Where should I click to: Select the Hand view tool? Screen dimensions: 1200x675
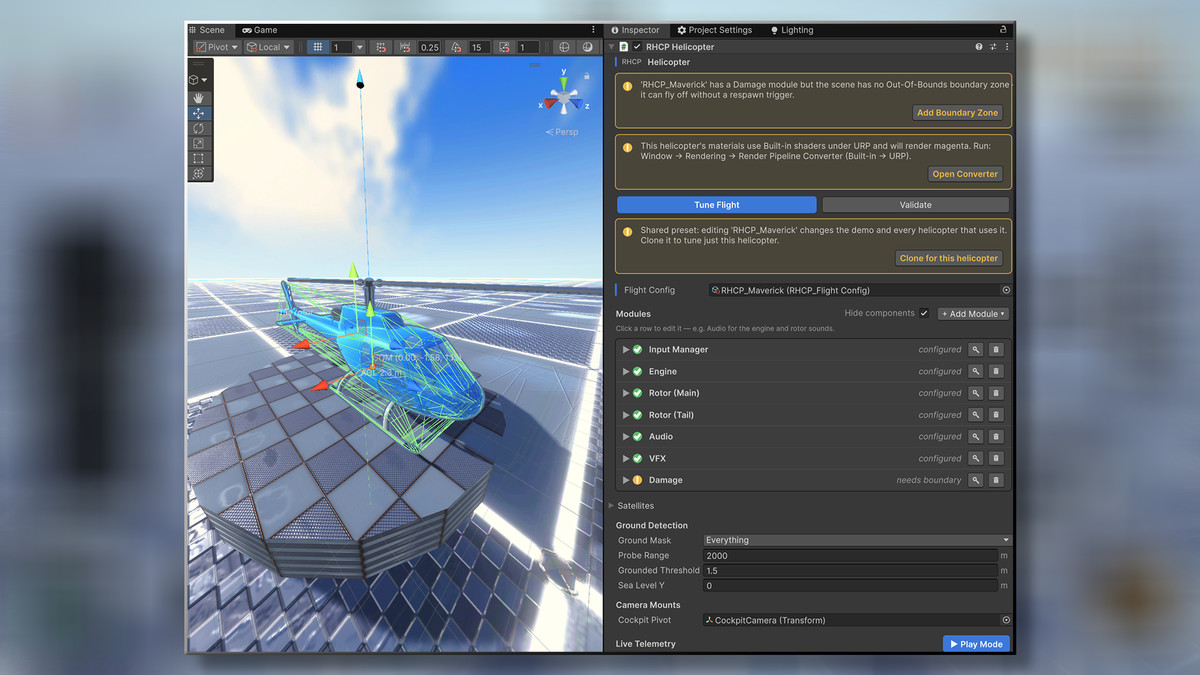point(199,98)
